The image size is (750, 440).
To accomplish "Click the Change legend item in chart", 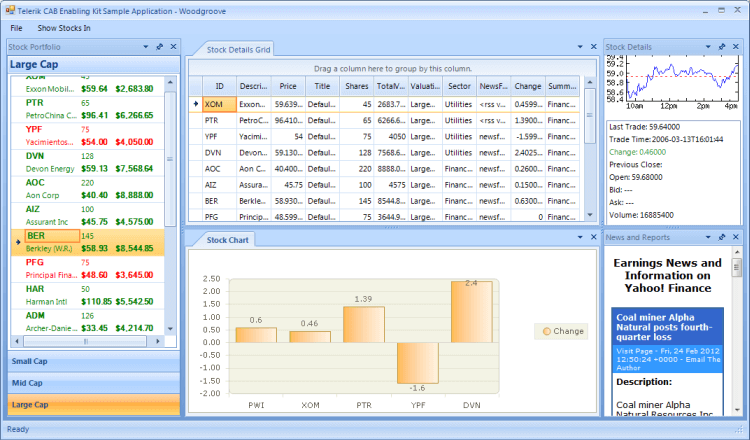I will 563,331.
